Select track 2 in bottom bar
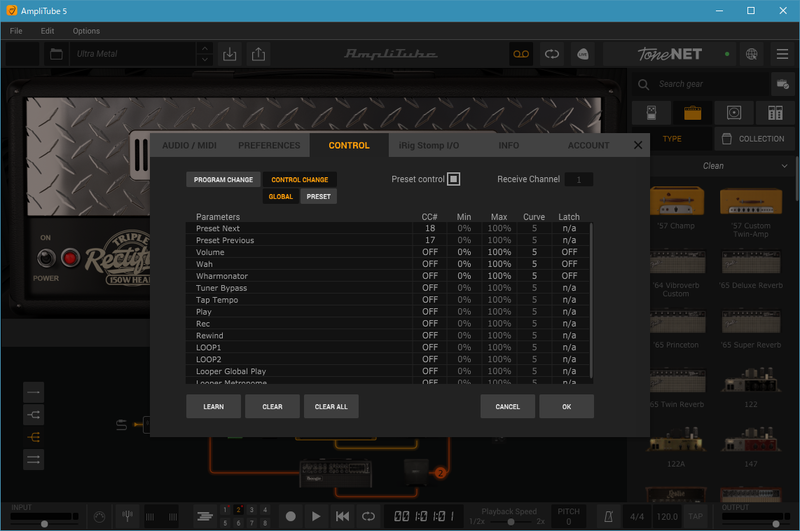The width and height of the screenshot is (800, 531). pos(238,510)
